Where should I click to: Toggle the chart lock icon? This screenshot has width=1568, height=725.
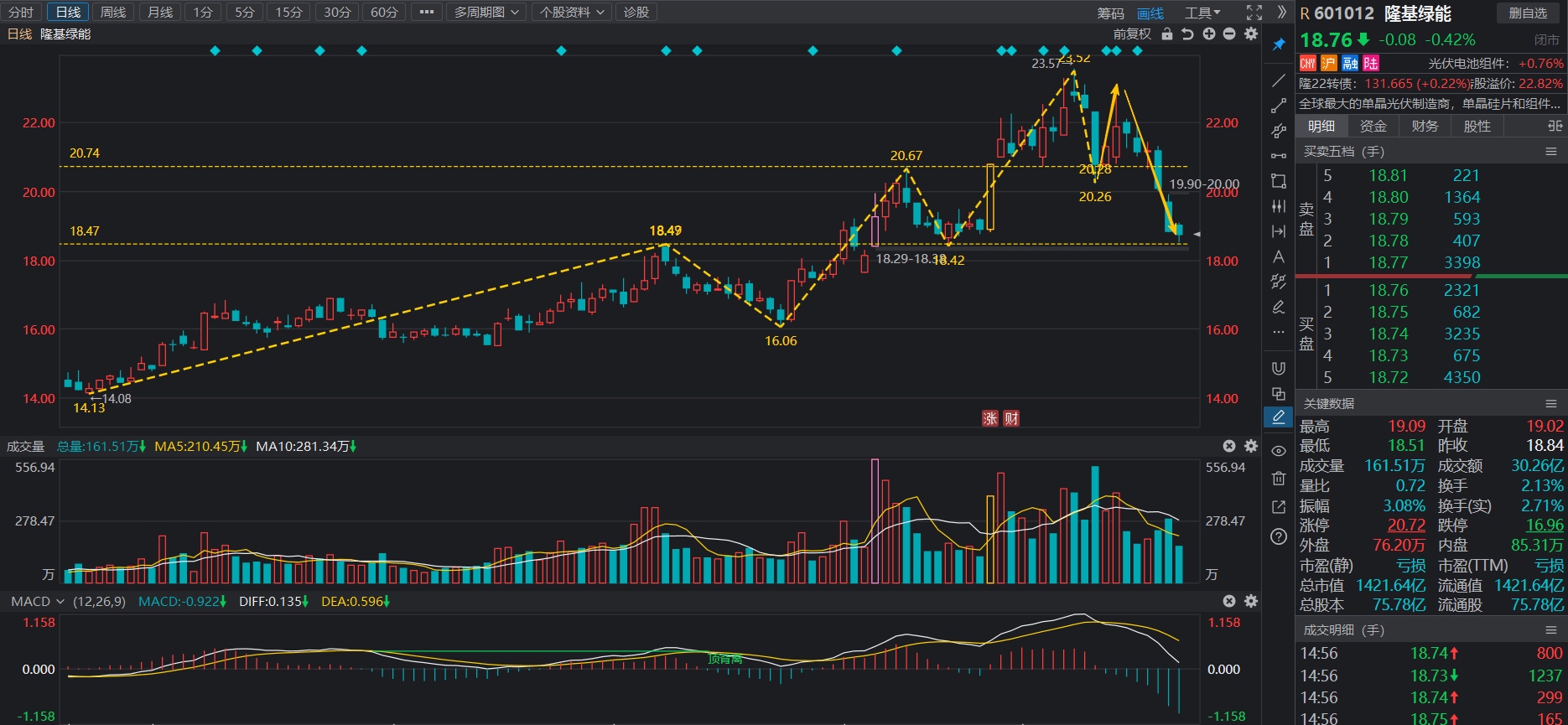tap(1167, 34)
